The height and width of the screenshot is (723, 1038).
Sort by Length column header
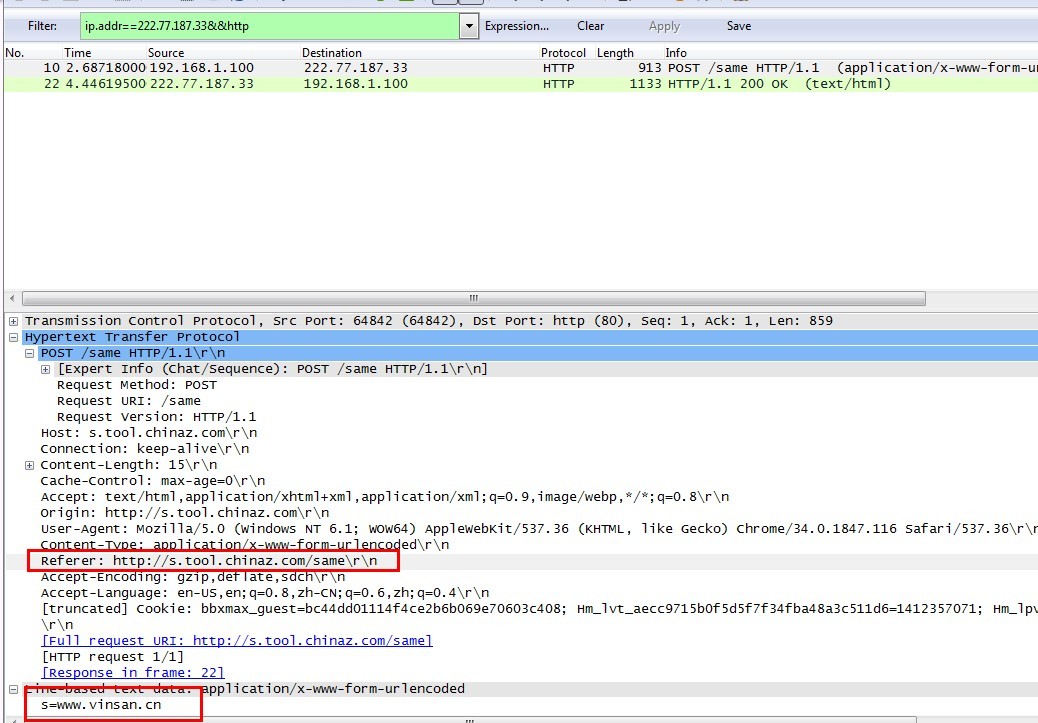(615, 53)
